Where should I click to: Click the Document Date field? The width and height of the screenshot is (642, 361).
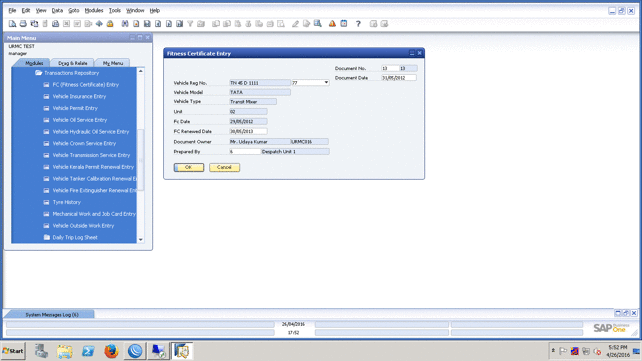tap(399, 78)
